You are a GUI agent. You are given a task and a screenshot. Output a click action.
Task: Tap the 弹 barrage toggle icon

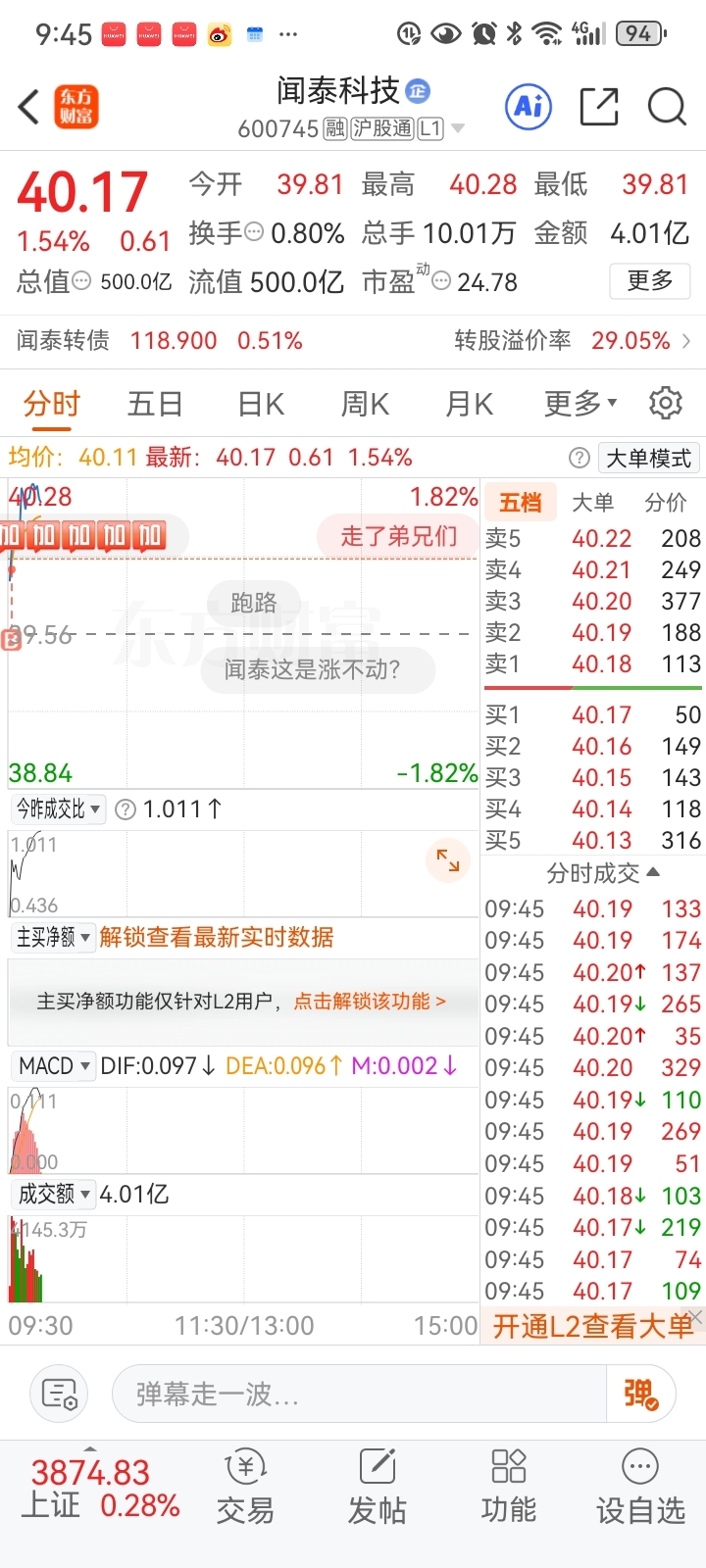[x=641, y=1394]
